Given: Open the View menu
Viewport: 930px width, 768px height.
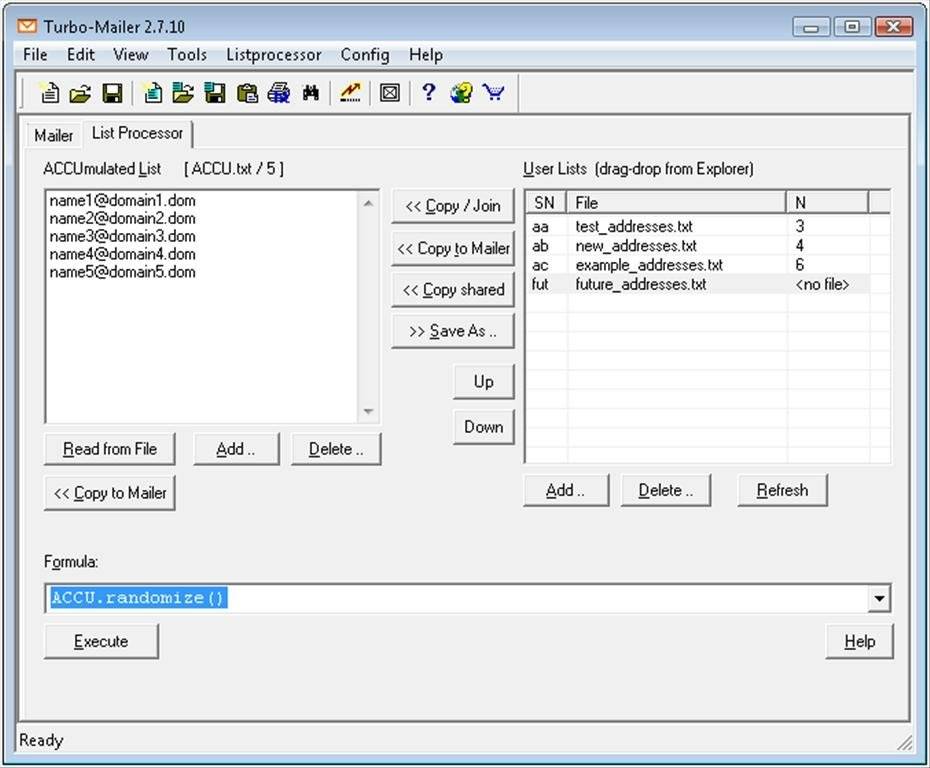Looking at the screenshot, I should (130, 55).
